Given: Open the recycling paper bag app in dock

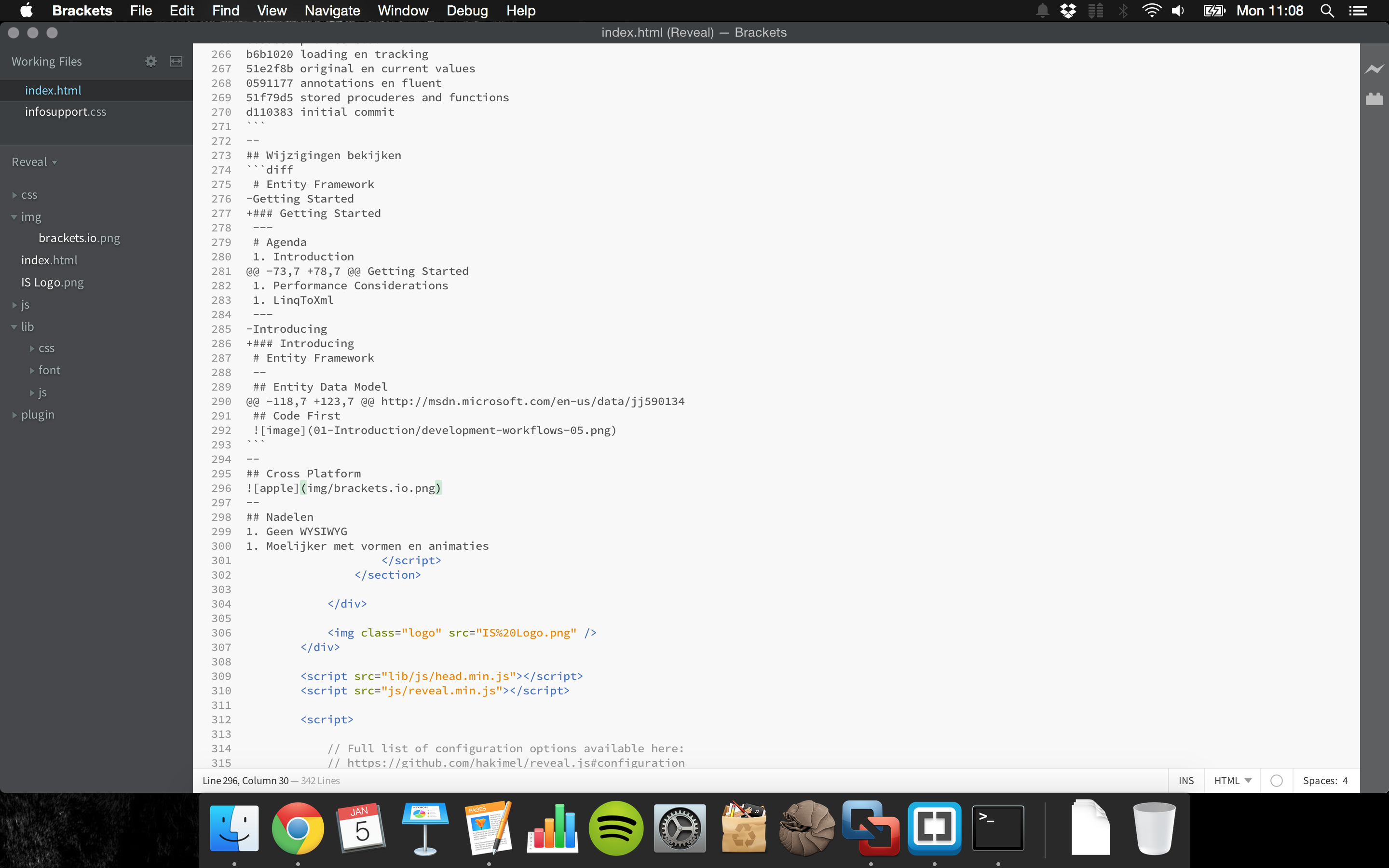Looking at the screenshot, I should click(x=744, y=828).
